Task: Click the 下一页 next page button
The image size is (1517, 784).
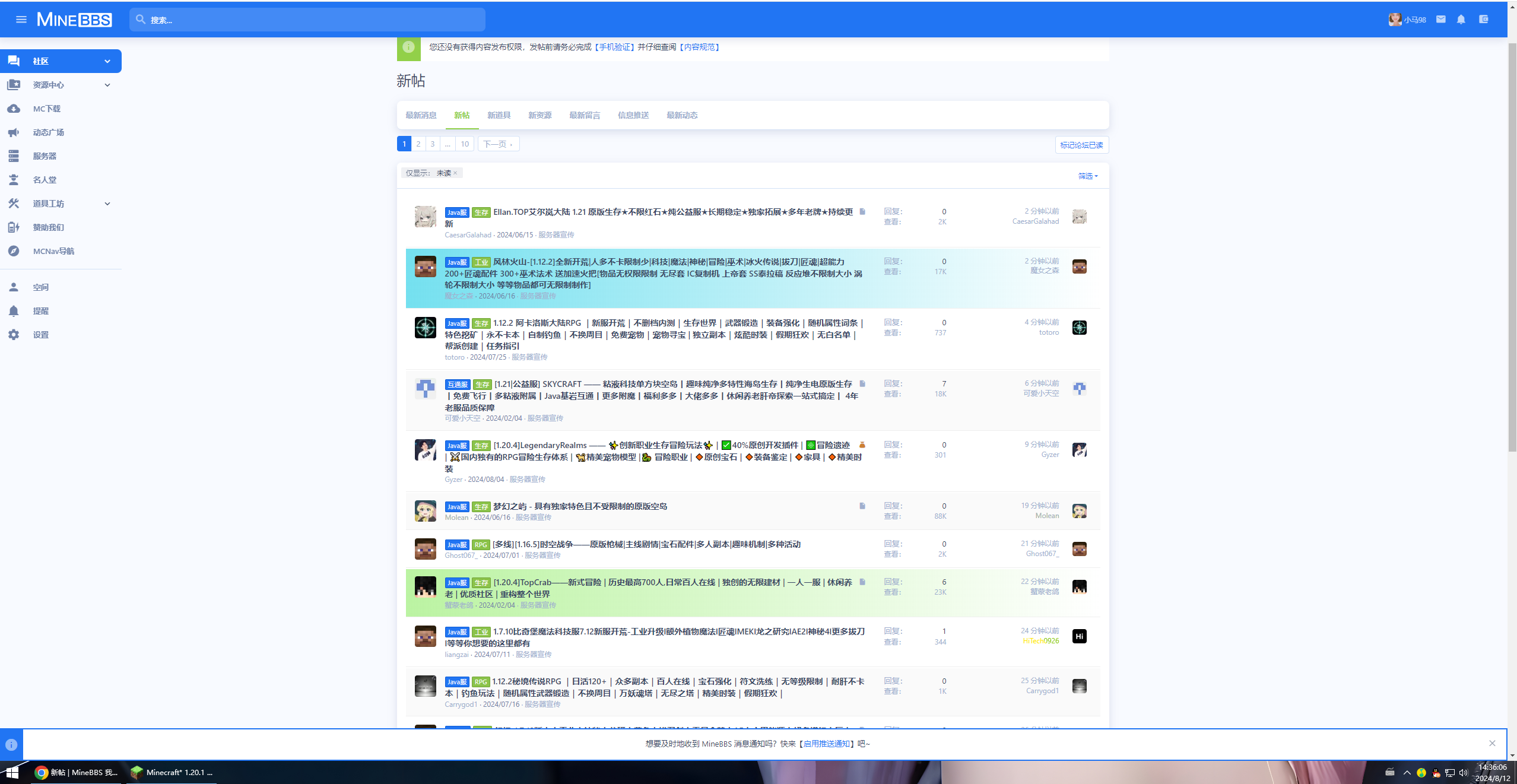Action: point(499,144)
